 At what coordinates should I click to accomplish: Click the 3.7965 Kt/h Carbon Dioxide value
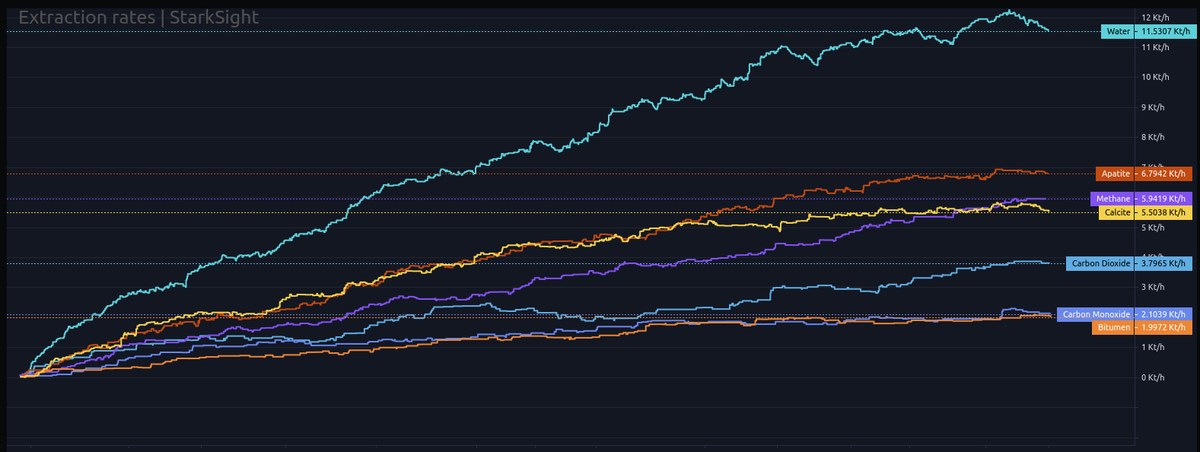click(x=1165, y=264)
